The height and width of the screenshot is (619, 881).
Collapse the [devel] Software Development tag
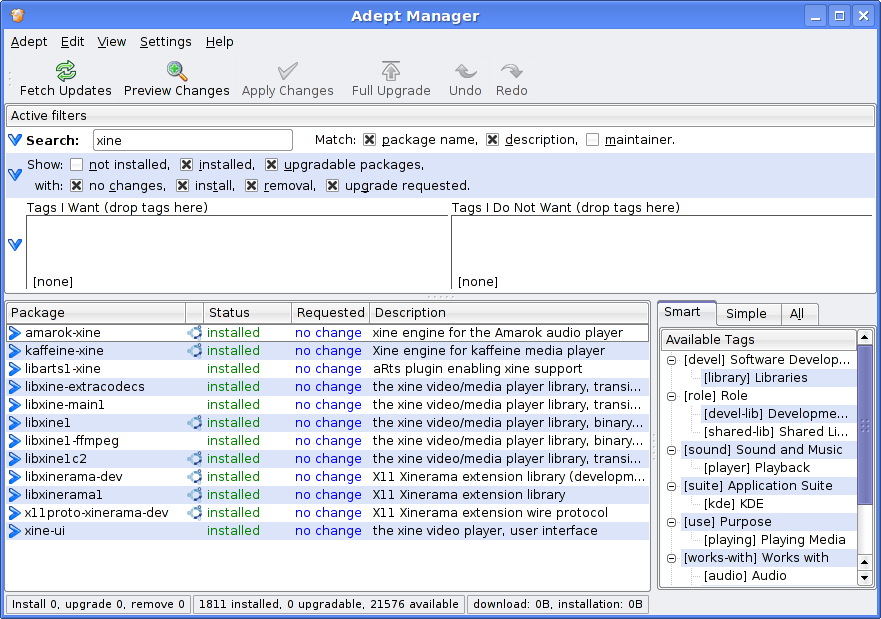pos(672,360)
